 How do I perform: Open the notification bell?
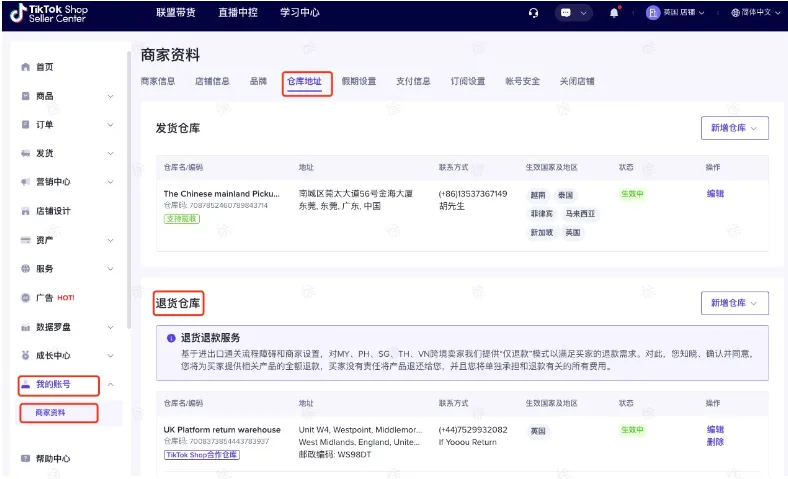(614, 13)
